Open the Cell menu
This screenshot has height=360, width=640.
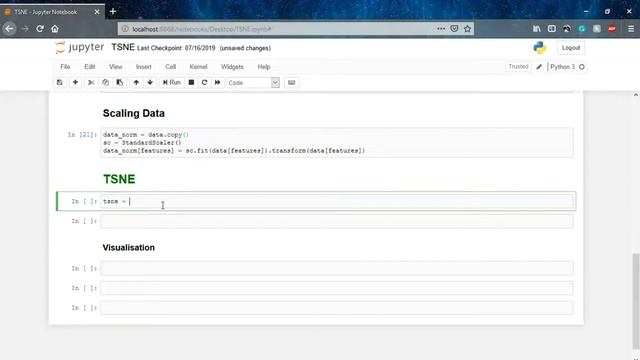point(171,67)
